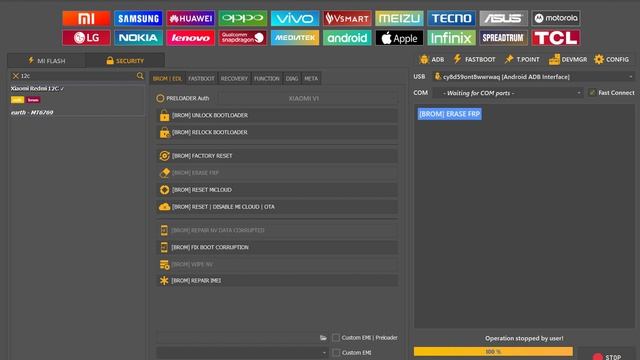Select the OPPO brand logo

pyautogui.click(x=243, y=18)
